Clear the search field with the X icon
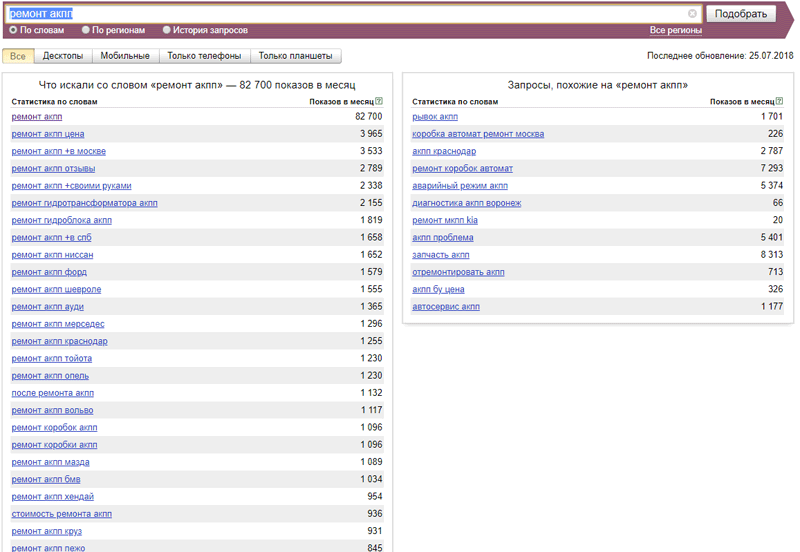This screenshot has width=800, height=552. coord(692,14)
